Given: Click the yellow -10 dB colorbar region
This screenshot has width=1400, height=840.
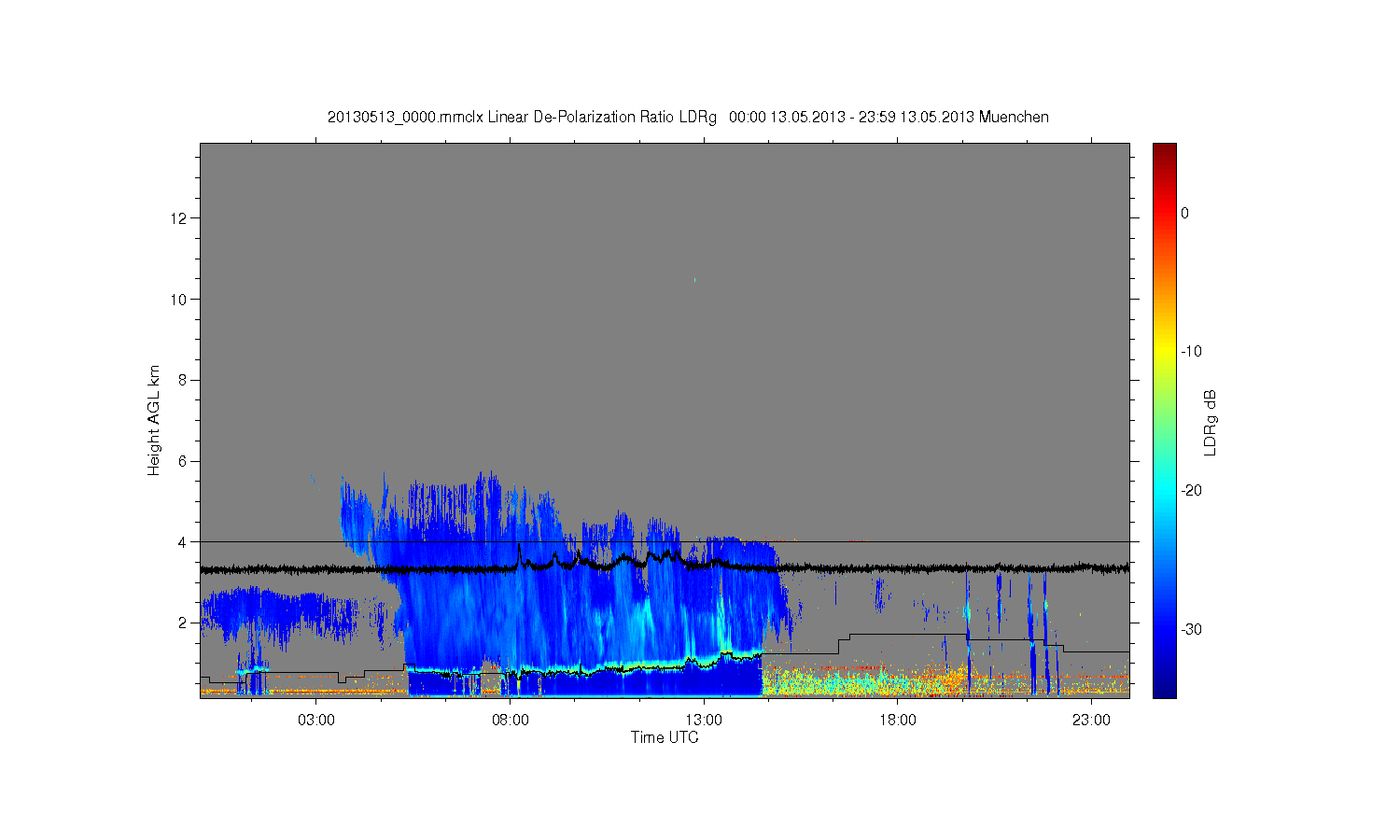Looking at the screenshot, I should (1164, 351).
